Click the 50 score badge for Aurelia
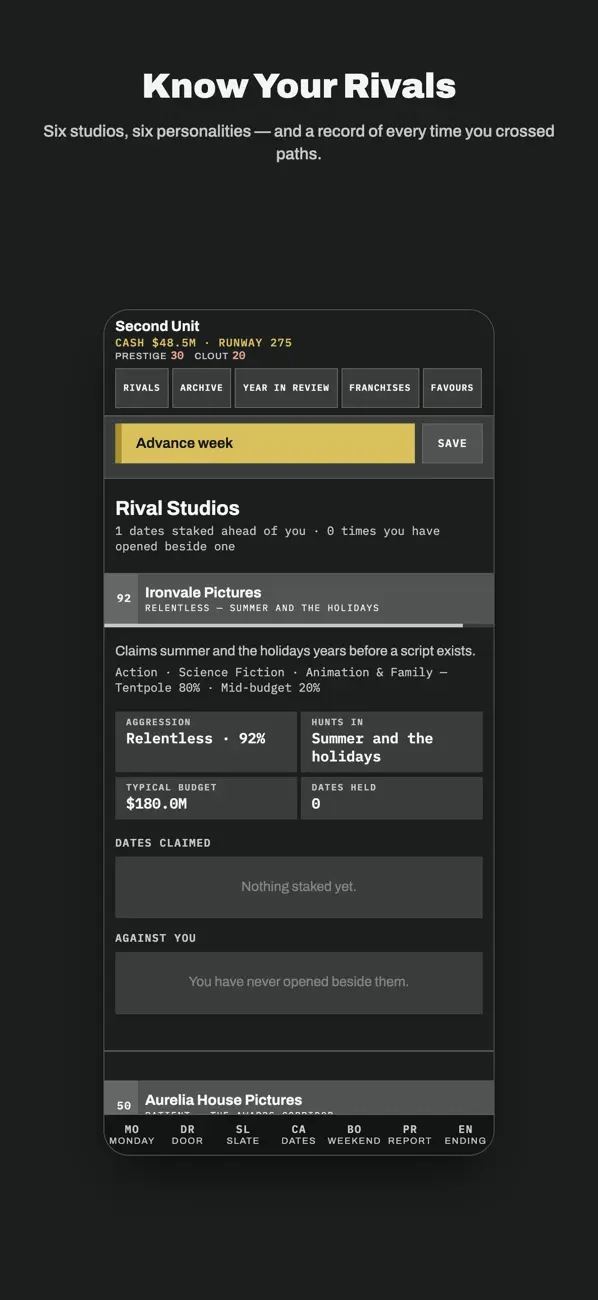598x1300 pixels. [123, 1104]
